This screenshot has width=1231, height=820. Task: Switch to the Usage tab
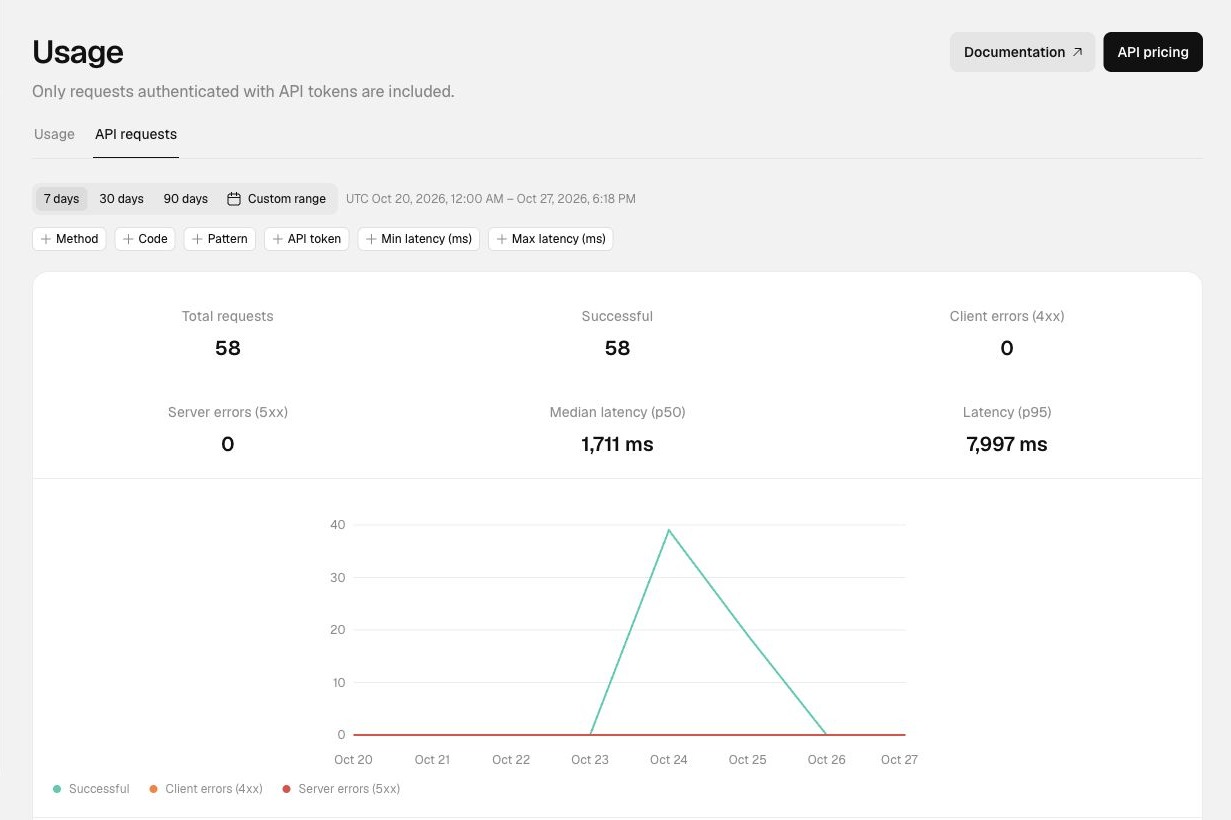[x=54, y=134]
